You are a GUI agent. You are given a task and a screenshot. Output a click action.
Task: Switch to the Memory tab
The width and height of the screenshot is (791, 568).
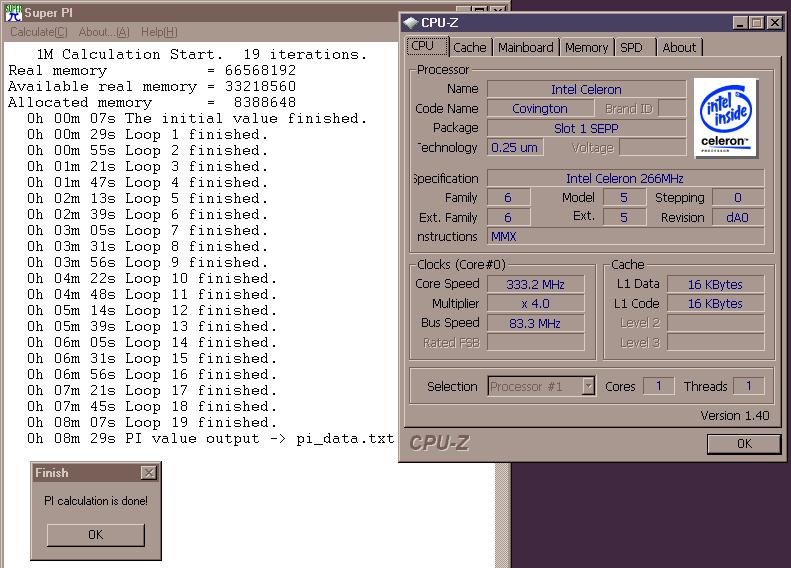point(586,47)
